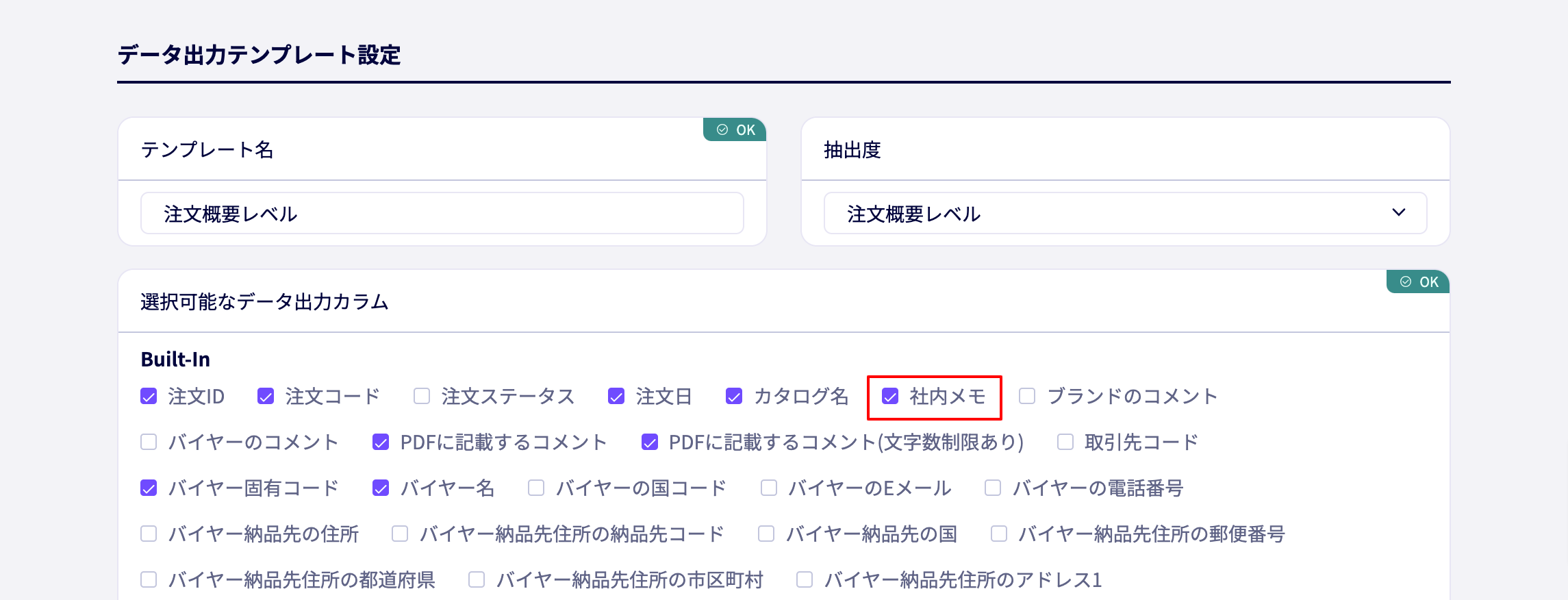Check the バイヤー納品先の国 checkbox
The width and height of the screenshot is (1568, 600).
766,534
